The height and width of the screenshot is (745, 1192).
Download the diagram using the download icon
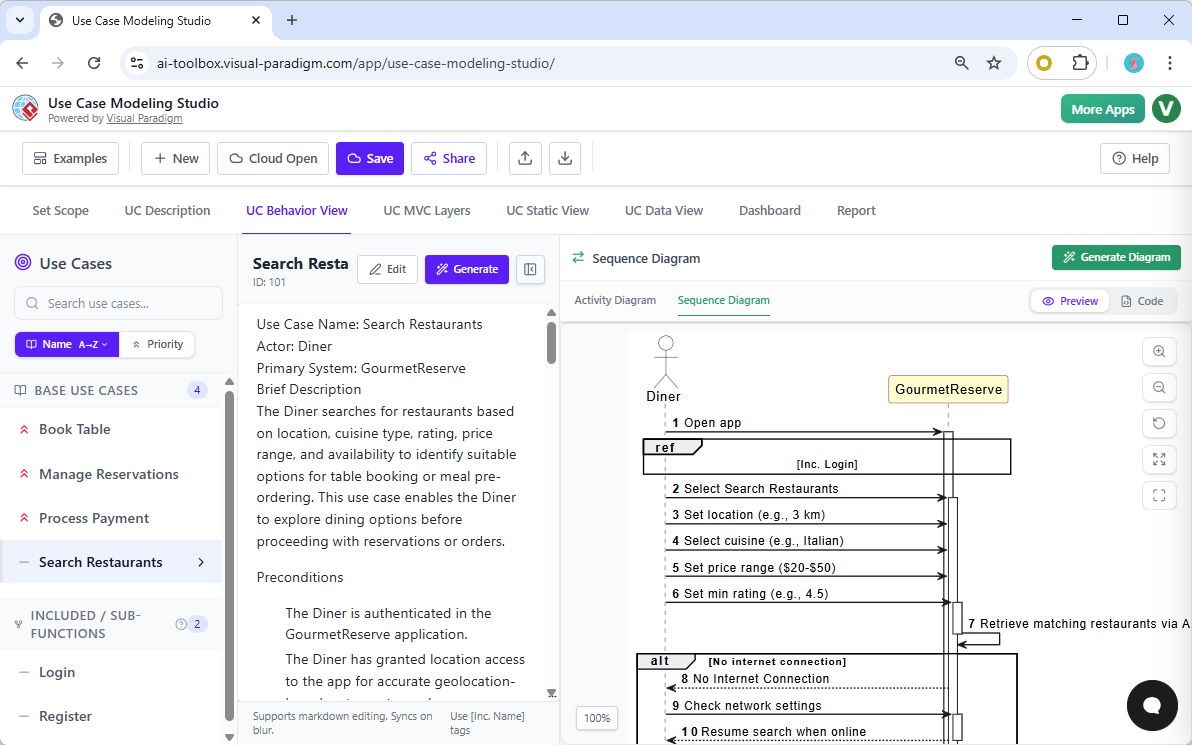(565, 158)
